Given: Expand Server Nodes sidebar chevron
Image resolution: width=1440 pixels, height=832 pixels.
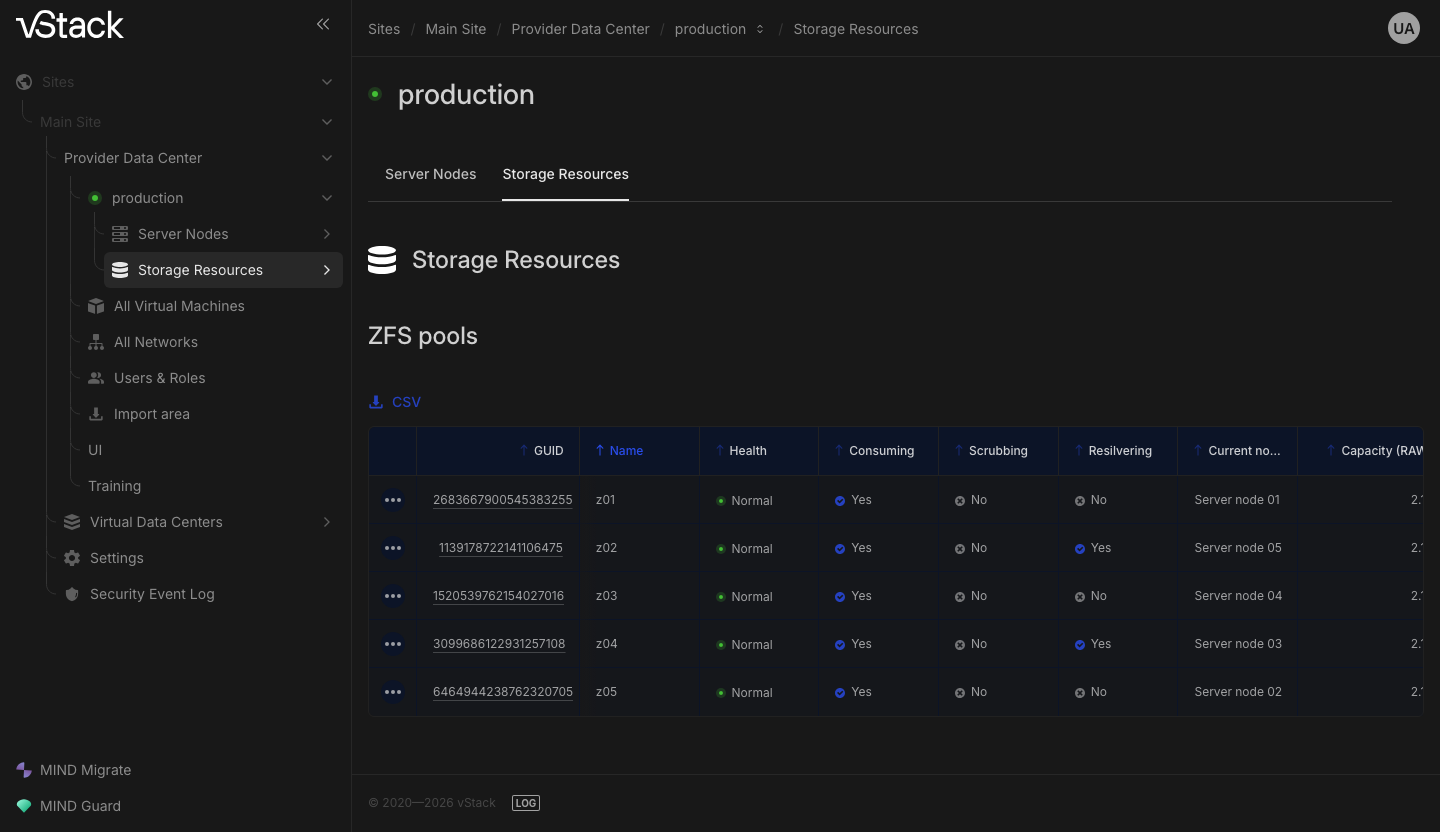Looking at the screenshot, I should coord(327,234).
